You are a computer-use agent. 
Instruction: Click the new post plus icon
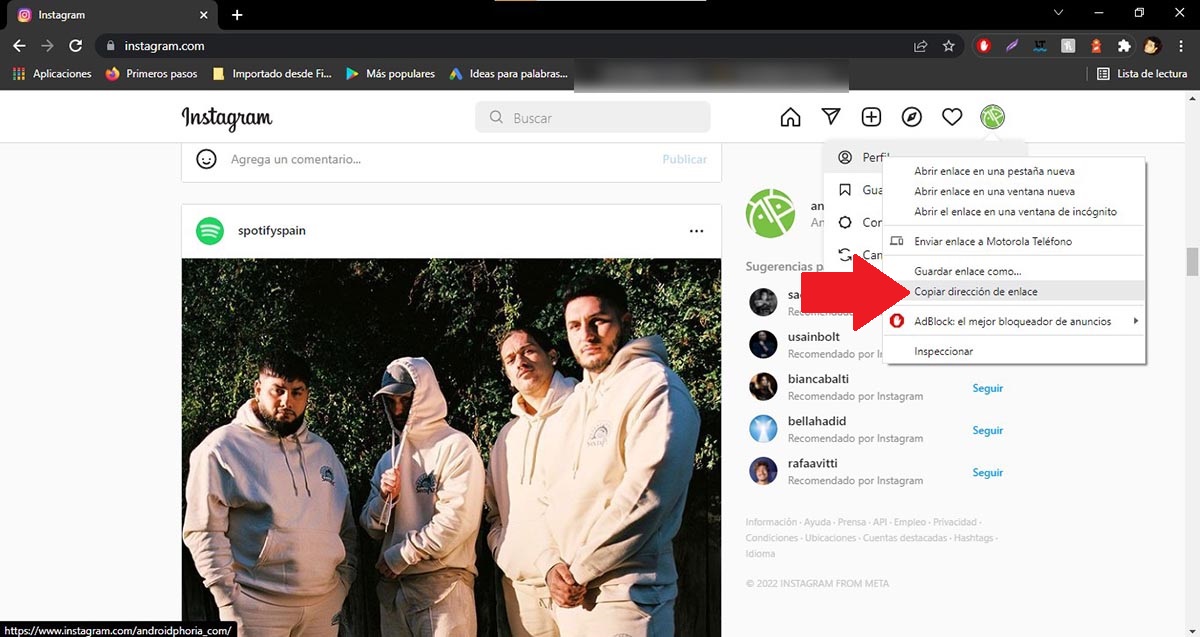point(871,118)
